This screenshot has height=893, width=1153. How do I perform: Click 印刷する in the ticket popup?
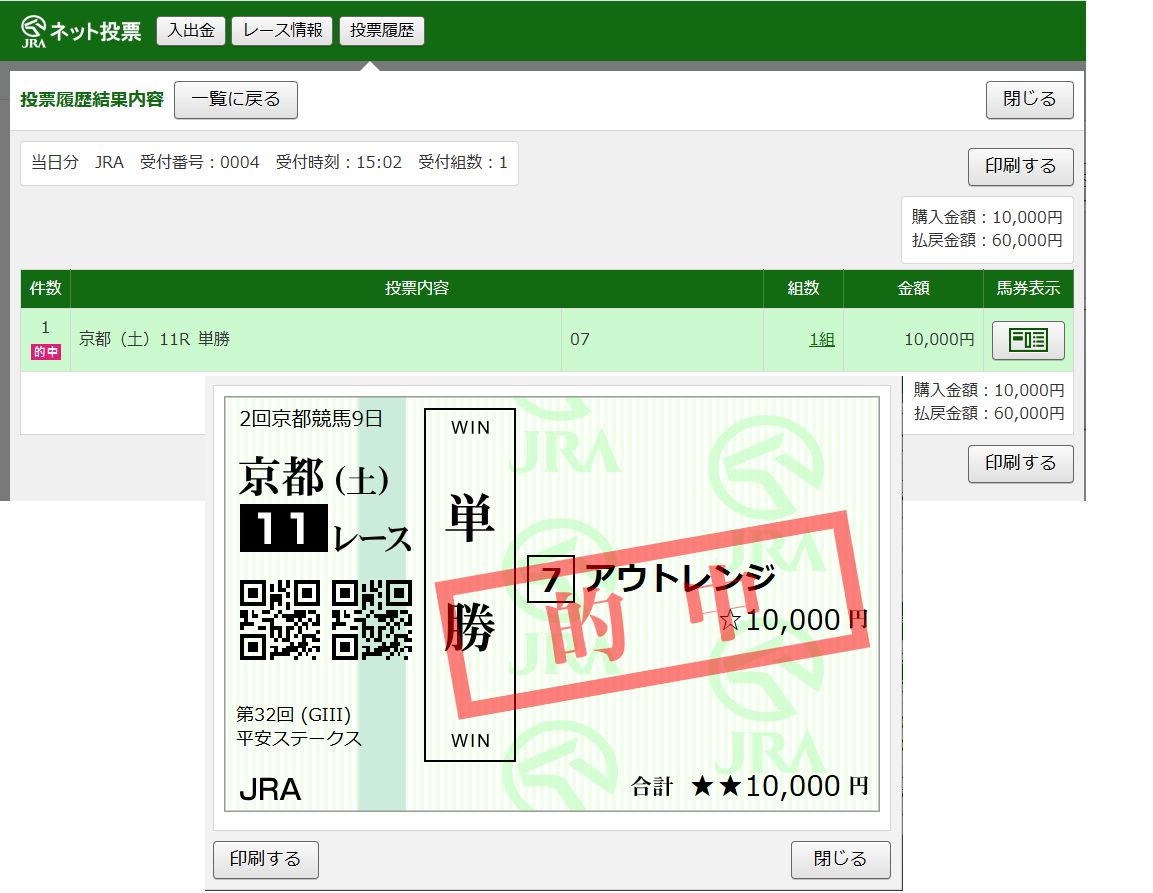pyautogui.click(x=265, y=859)
